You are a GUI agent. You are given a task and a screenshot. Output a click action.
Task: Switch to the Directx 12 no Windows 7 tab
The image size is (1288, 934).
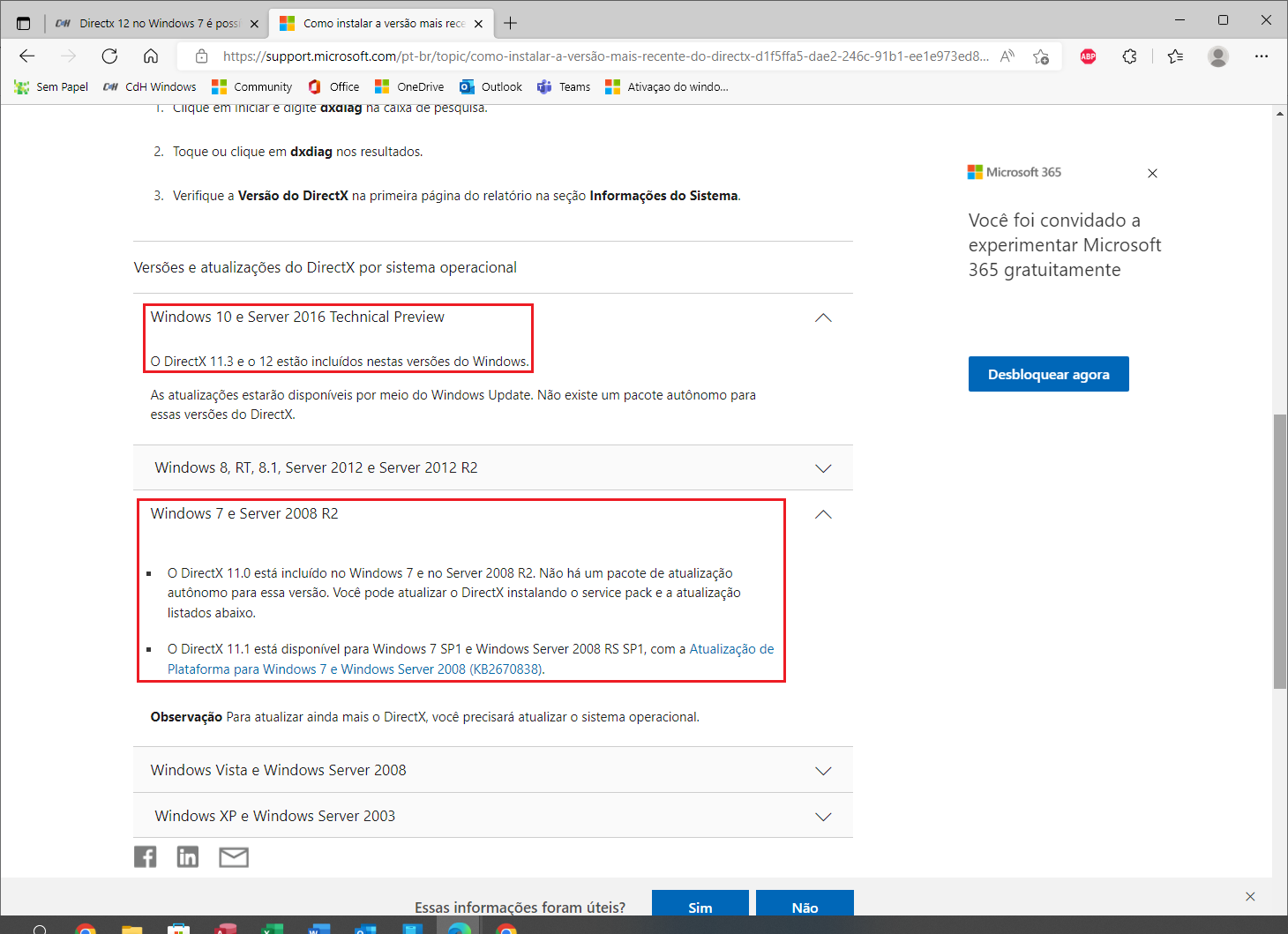pos(157,24)
